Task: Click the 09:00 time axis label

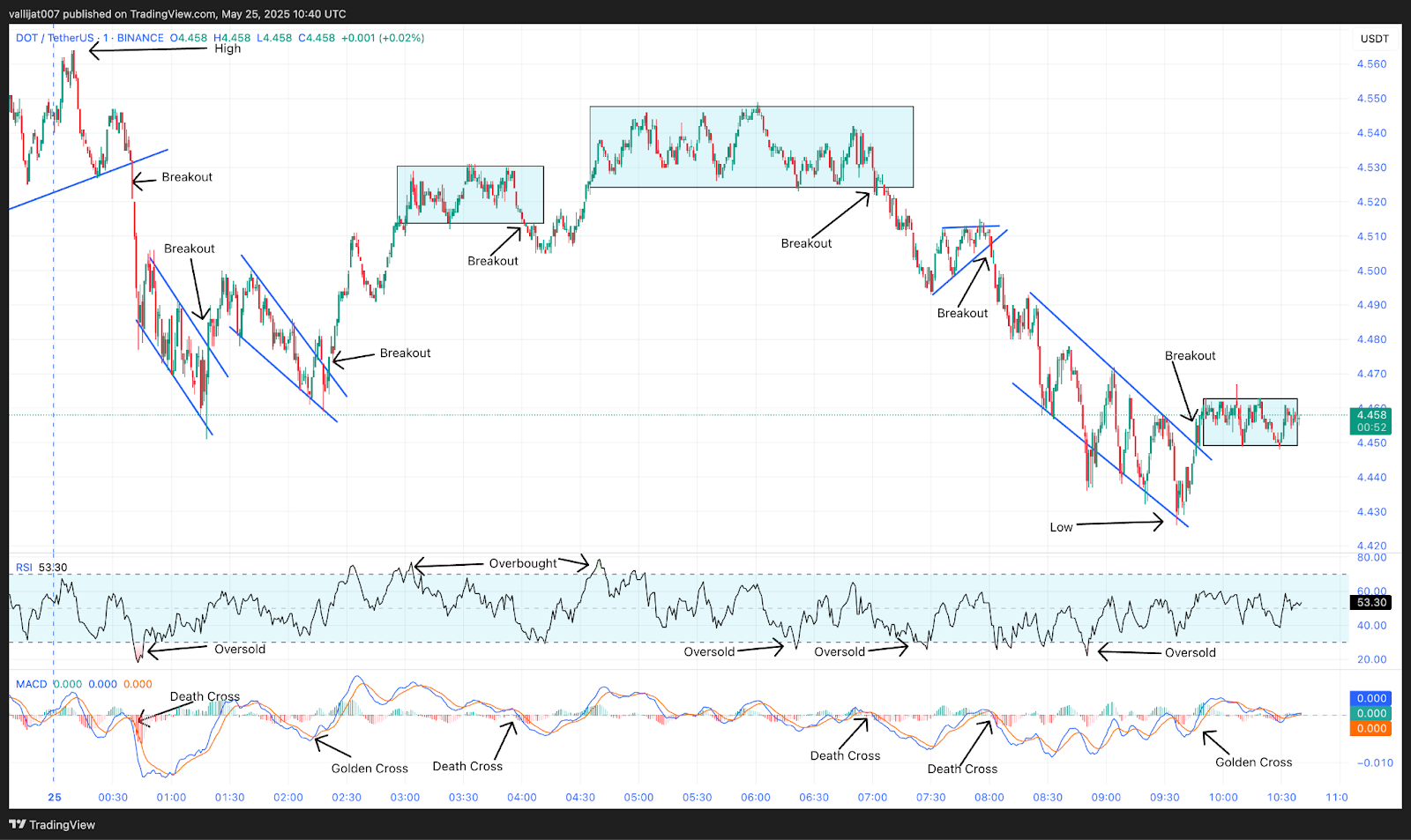Action: tap(1106, 797)
